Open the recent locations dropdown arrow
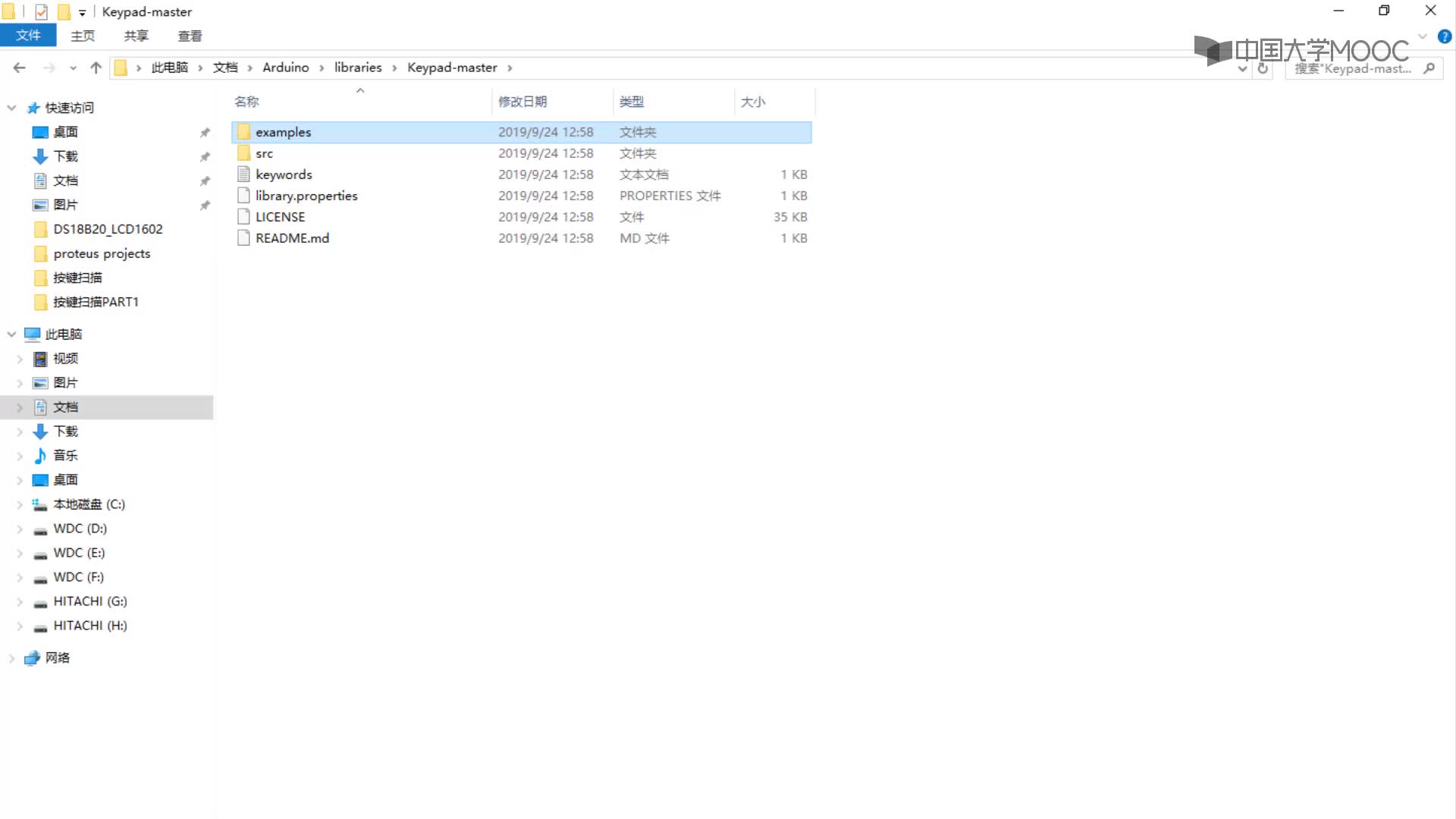Viewport: 1456px width, 819px height. coord(73,68)
